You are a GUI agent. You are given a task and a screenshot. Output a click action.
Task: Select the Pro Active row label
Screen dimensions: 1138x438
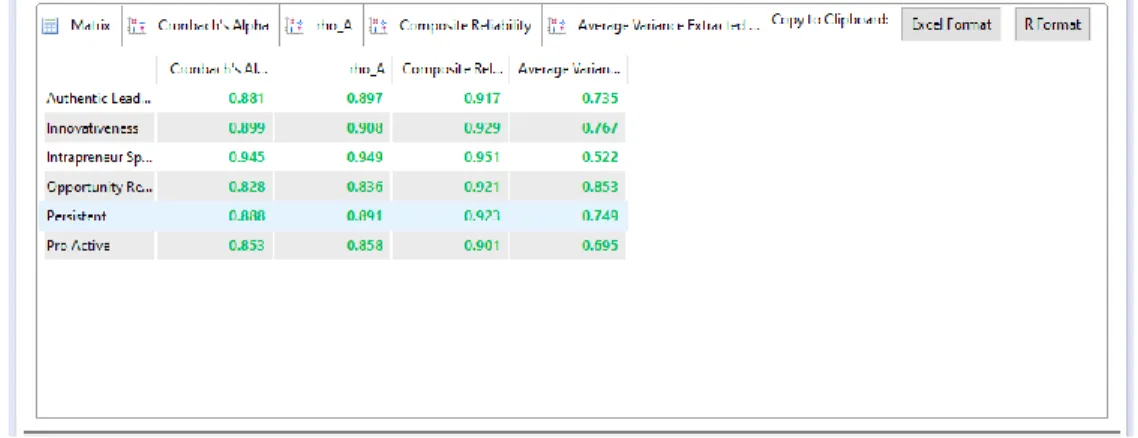click(78, 245)
